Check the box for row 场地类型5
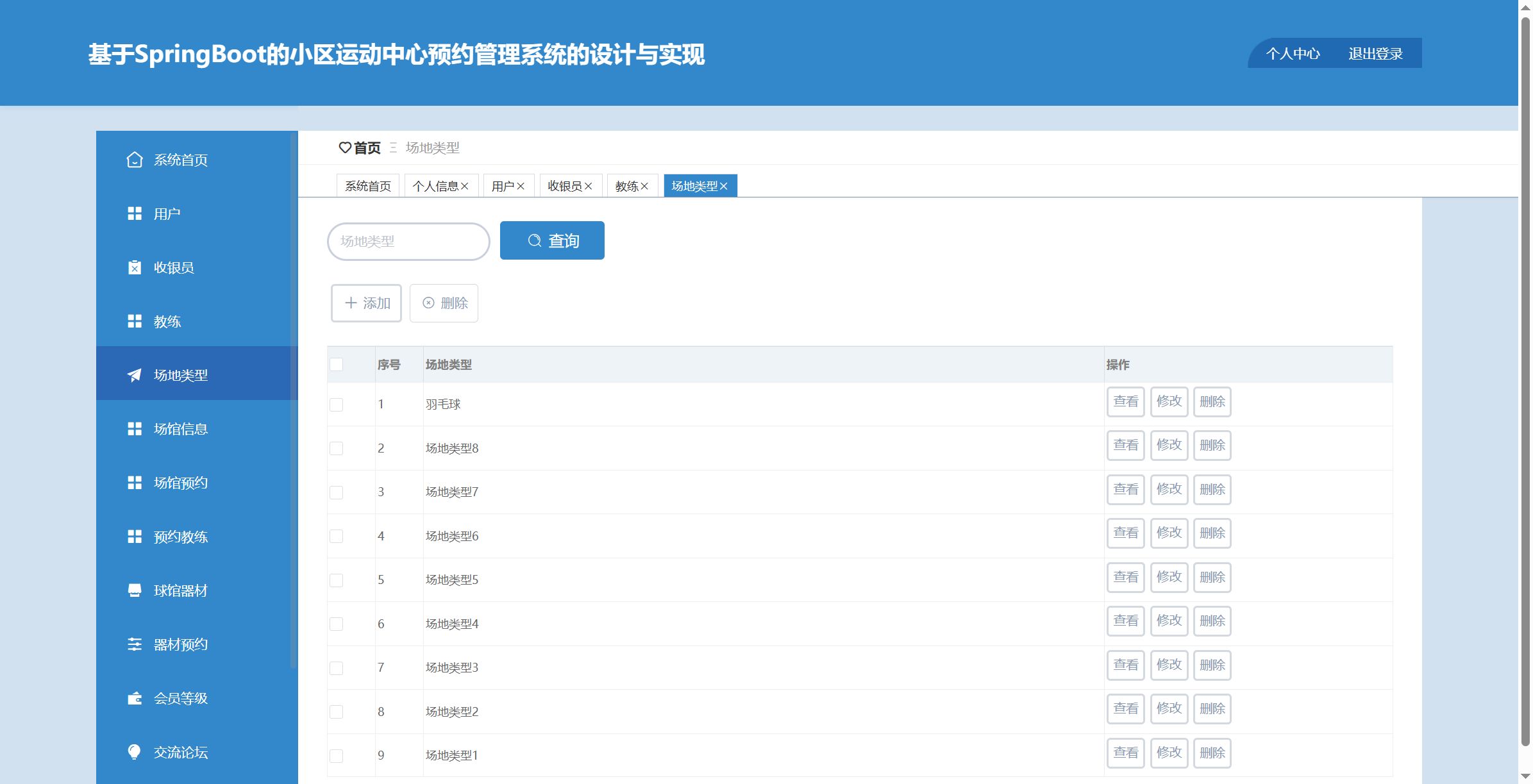 [x=336, y=580]
